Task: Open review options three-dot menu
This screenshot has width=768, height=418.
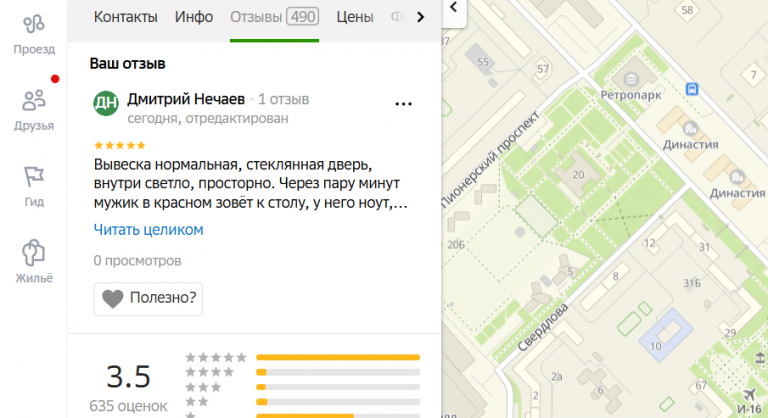Action: pyautogui.click(x=404, y=104)
